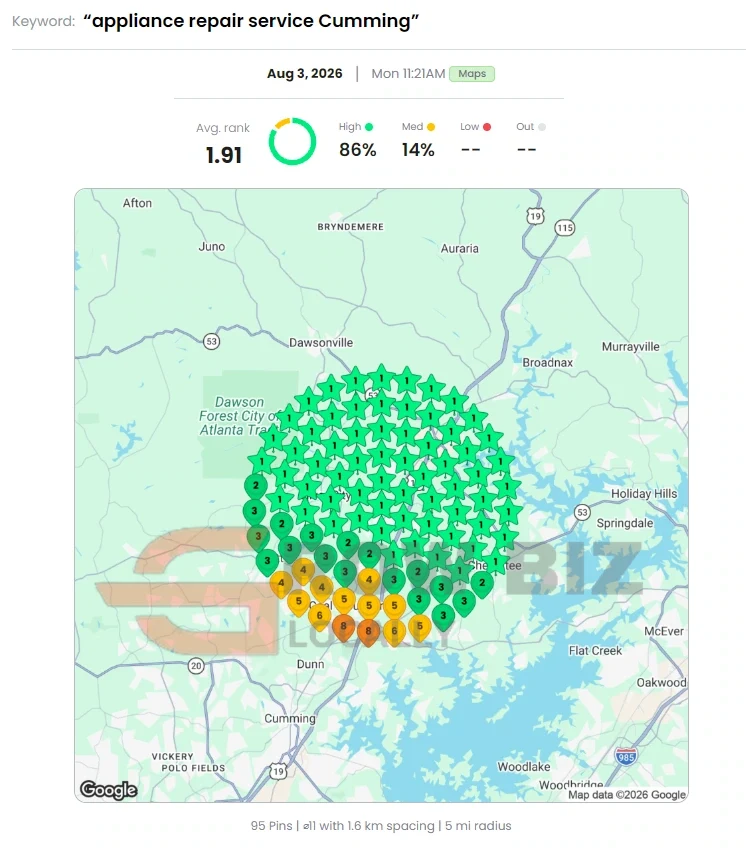Click the green Maps badge
This screenshot has width=746, height=853.
coord(472,74)
